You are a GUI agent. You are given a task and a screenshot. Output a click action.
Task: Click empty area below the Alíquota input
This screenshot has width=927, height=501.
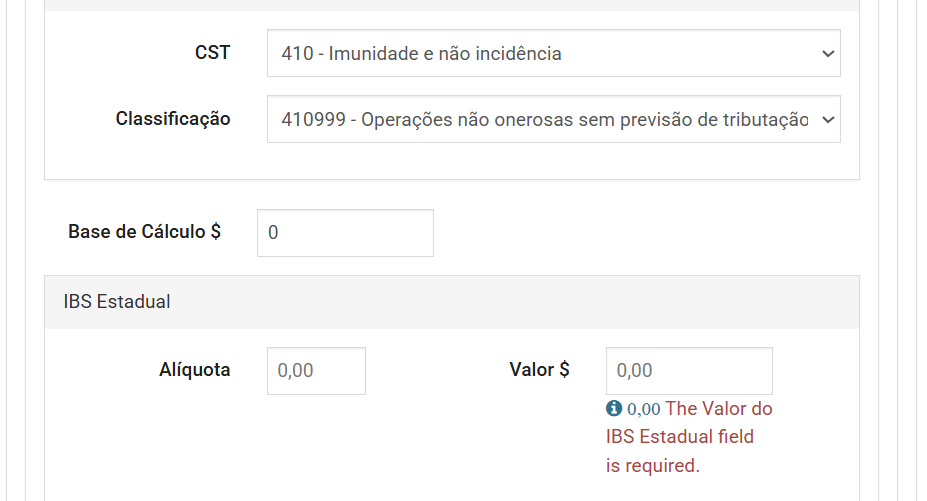[x=316, y=440]
